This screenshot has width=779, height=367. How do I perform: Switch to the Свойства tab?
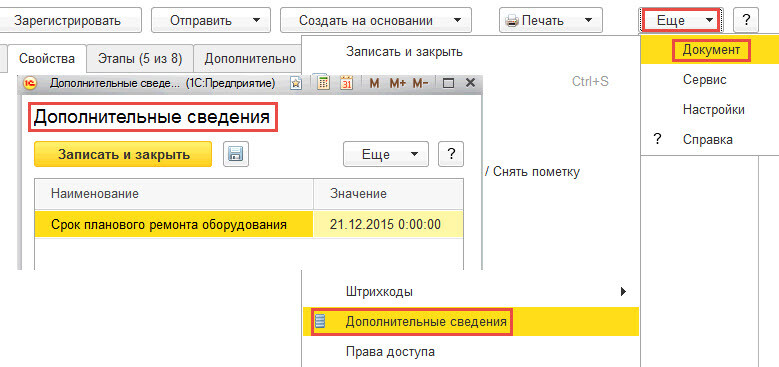click(47, 59)
